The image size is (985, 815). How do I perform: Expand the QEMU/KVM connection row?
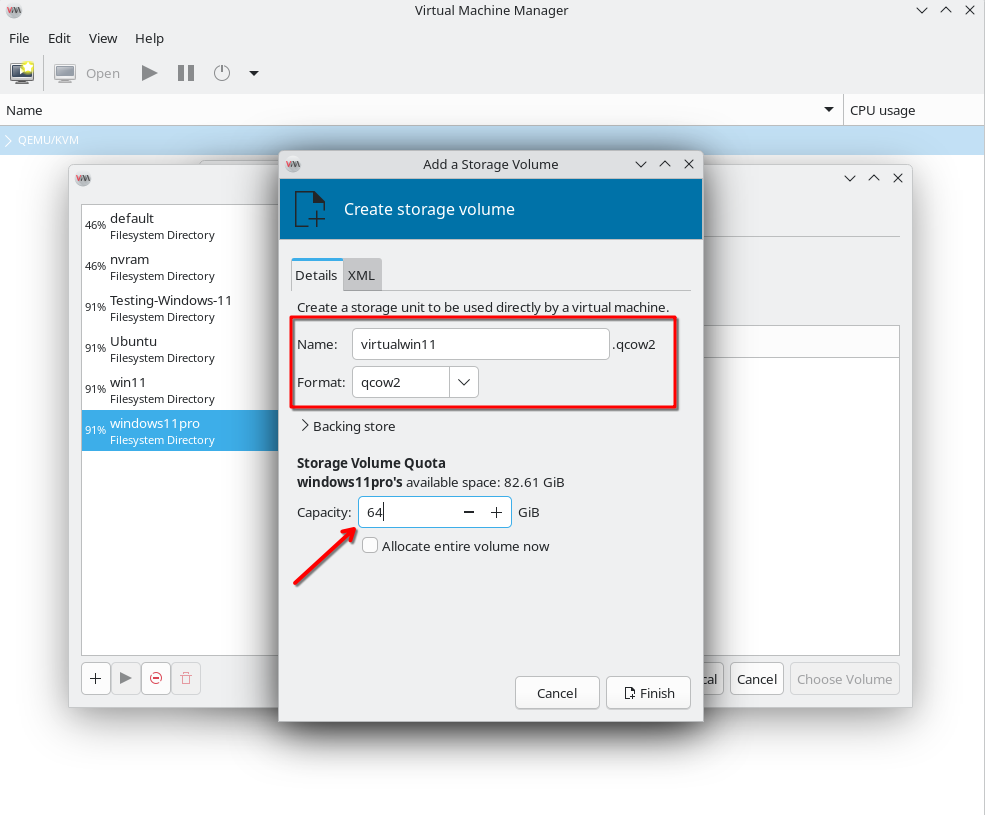(8, 140)
